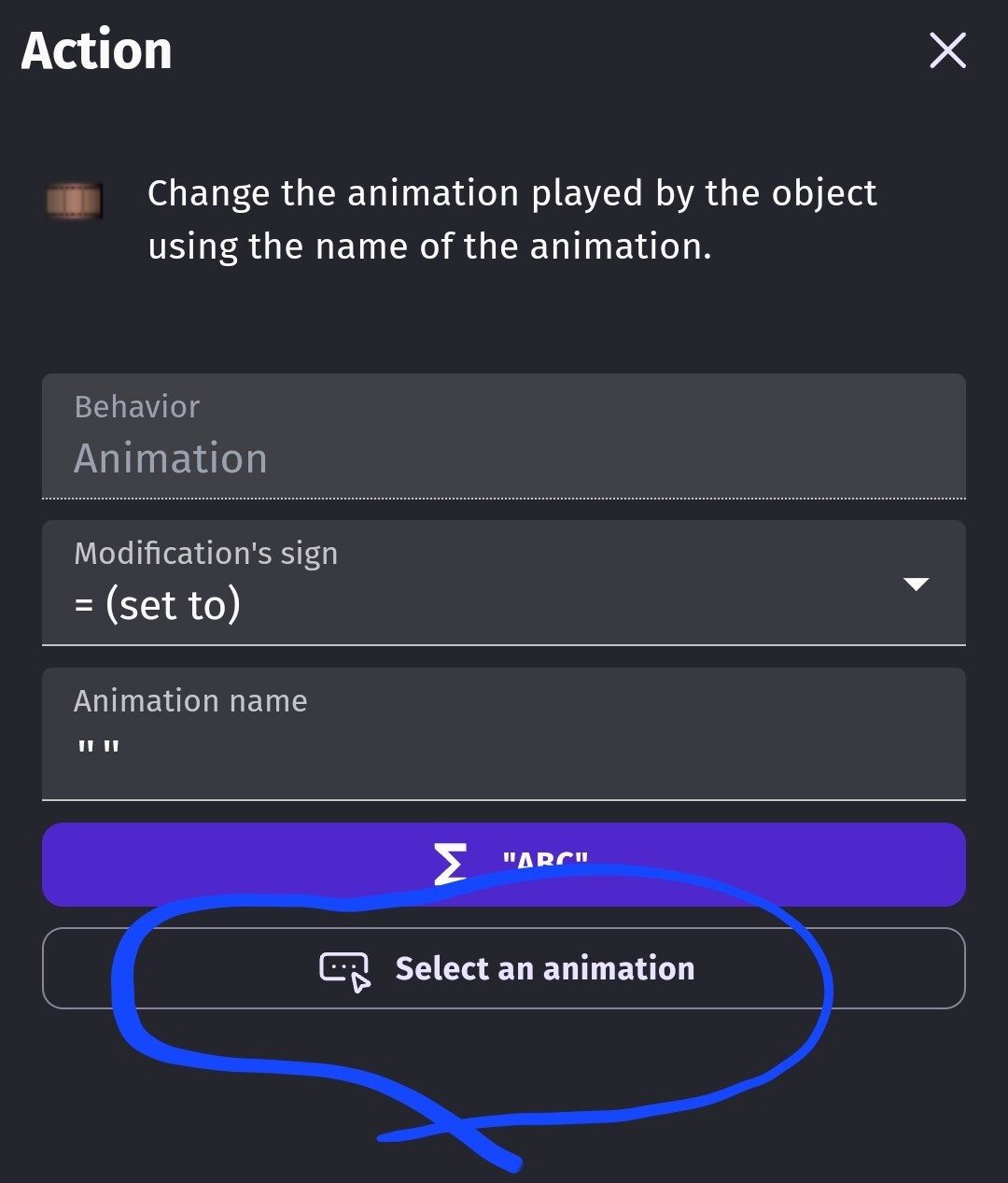
Task: Click the "Modification's sign" label
Action: [x=206, y=554]
